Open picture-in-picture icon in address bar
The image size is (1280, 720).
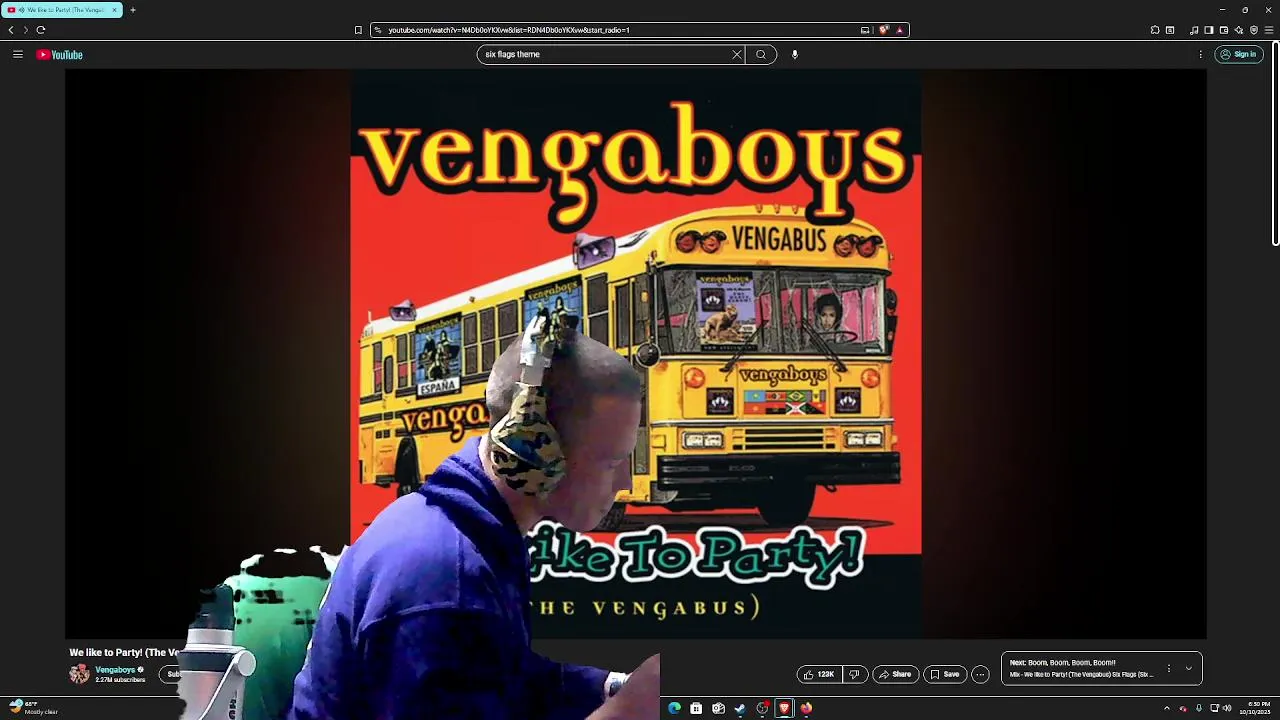(865, 30)
